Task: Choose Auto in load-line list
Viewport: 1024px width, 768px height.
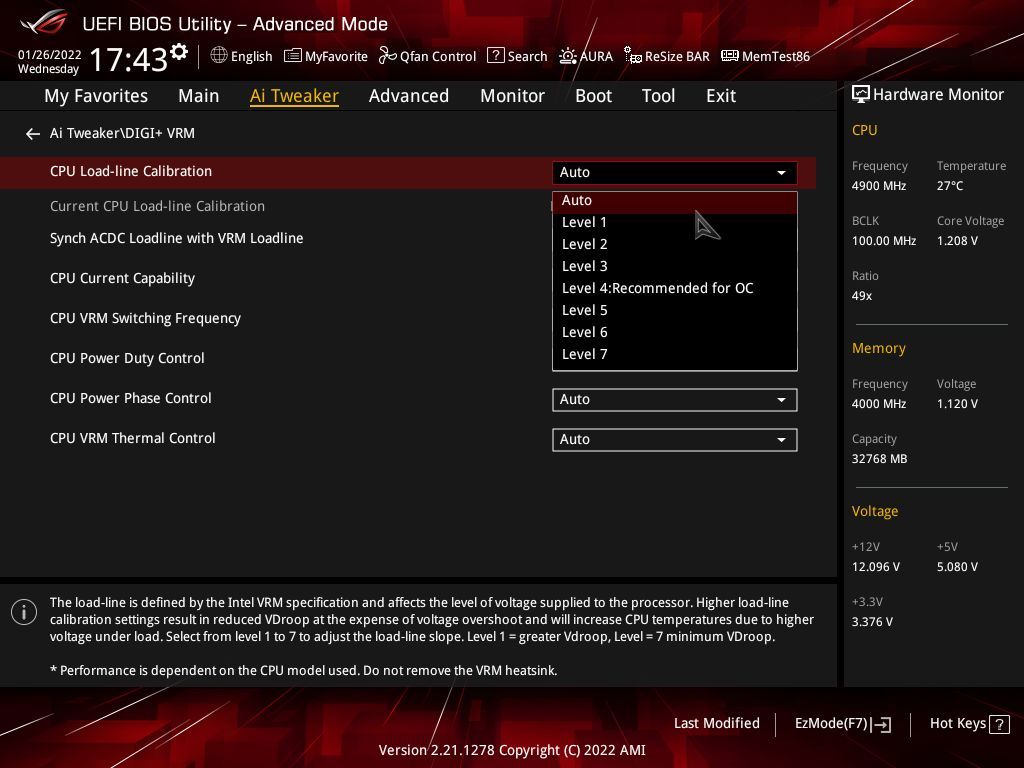Action: point(675,200)
